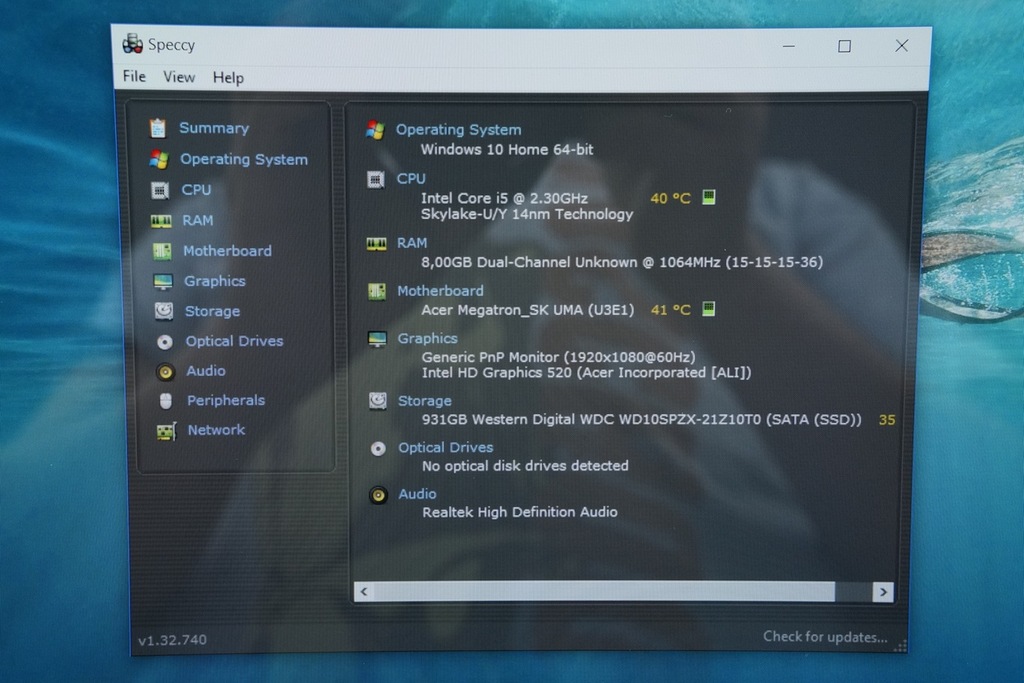Click the Peripherals mouse icon in sidebar

[x=166, y=401]
